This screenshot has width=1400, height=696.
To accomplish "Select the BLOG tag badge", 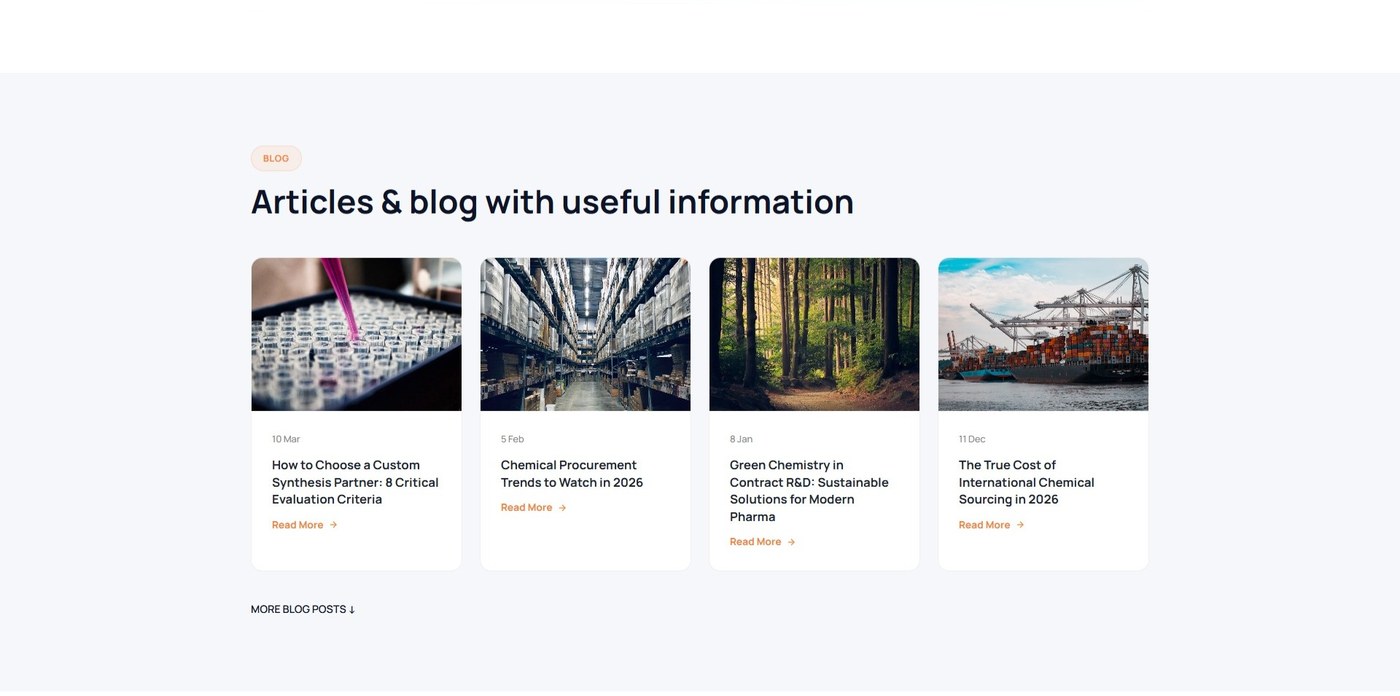I will [x=276, y=158].
